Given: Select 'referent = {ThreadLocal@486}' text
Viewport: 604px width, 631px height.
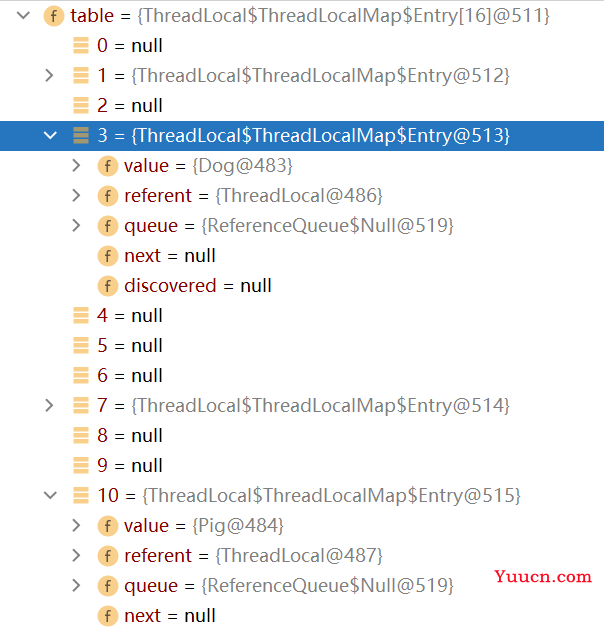Looking at the screenshot, I should coord(253,196).
